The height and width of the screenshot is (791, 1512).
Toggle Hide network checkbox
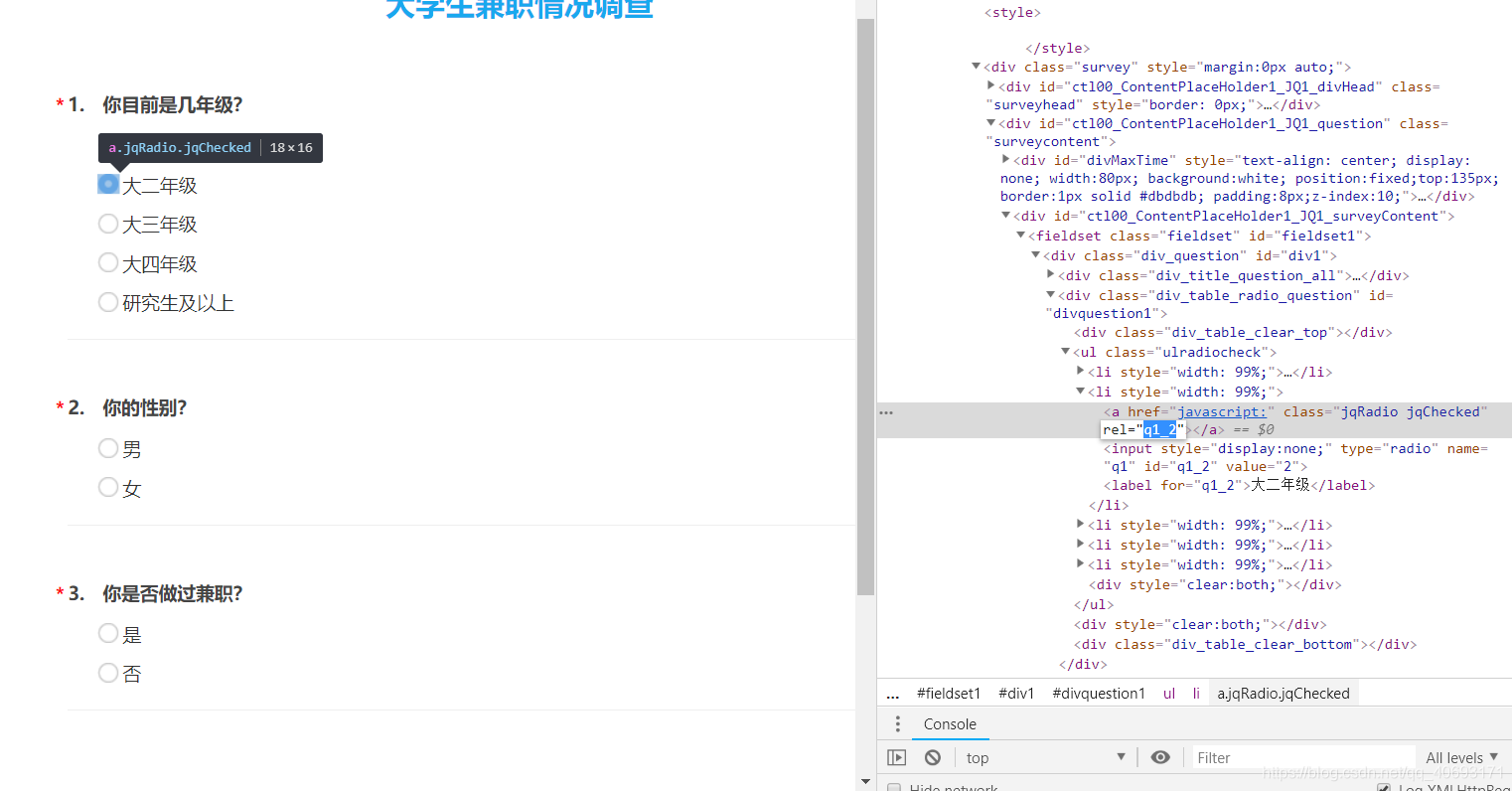[x=894, y=787]
